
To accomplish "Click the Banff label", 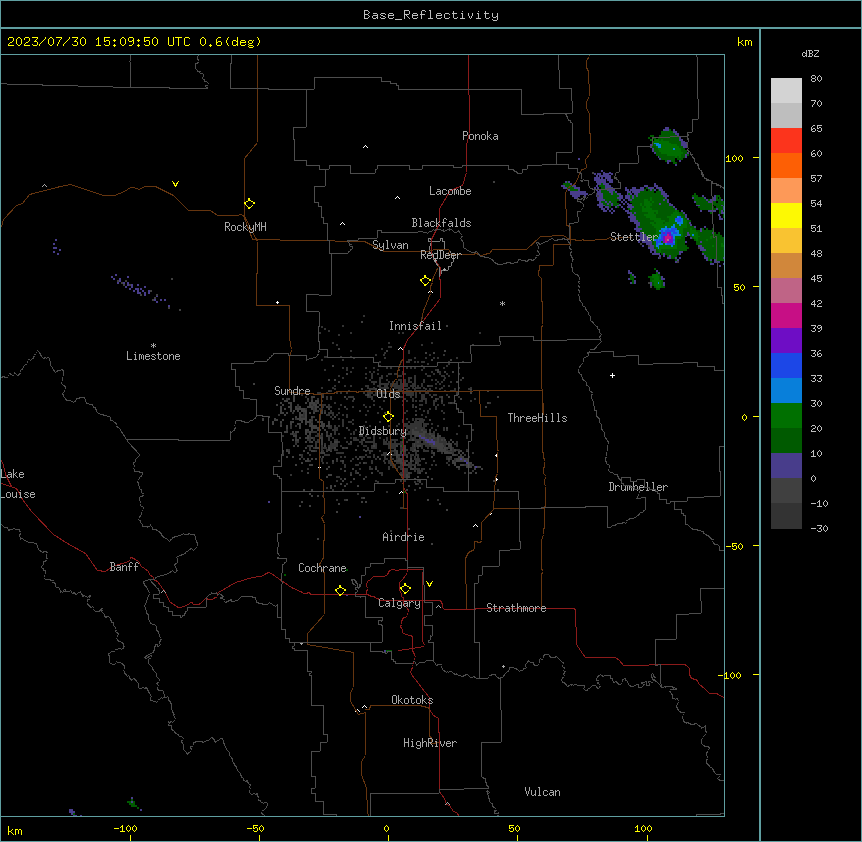I will pos(124,567).
